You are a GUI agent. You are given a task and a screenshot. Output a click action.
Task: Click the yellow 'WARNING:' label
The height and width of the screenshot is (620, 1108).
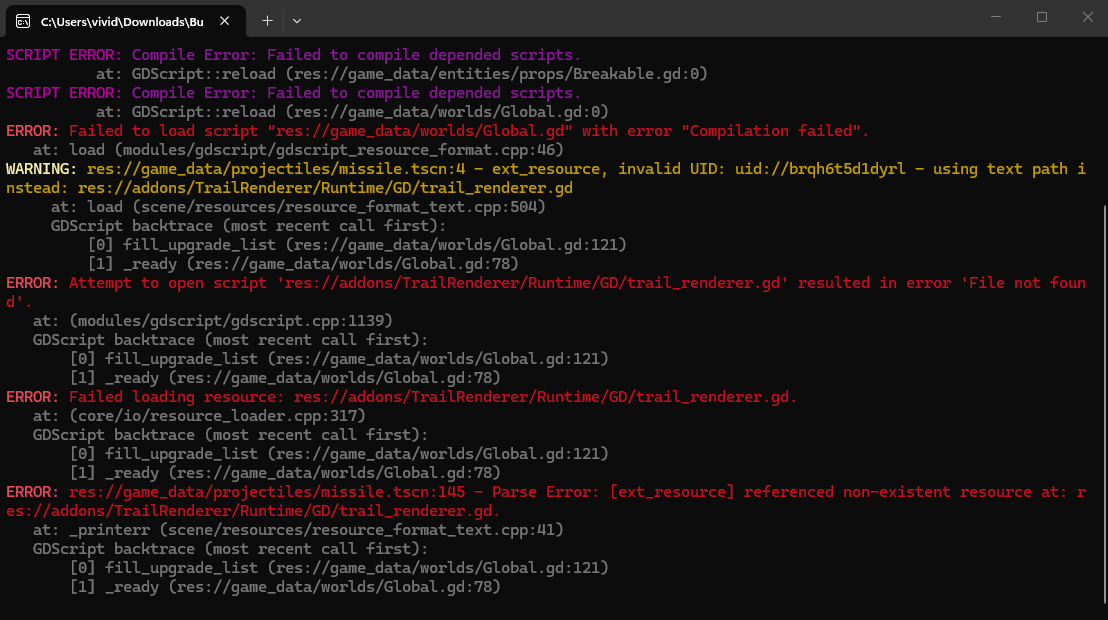click(42, 169)
